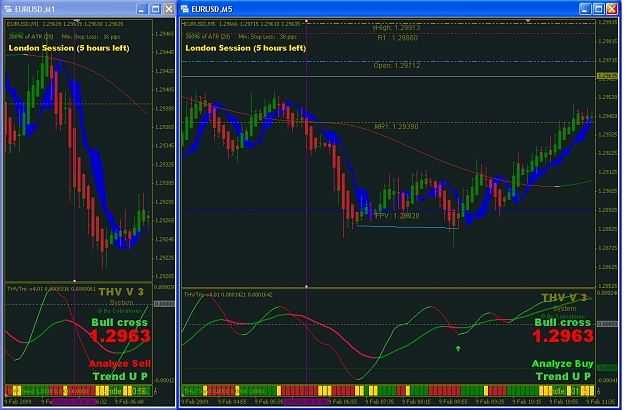Click the 'yHigh: 1.29913' level label

pos(396,27)
